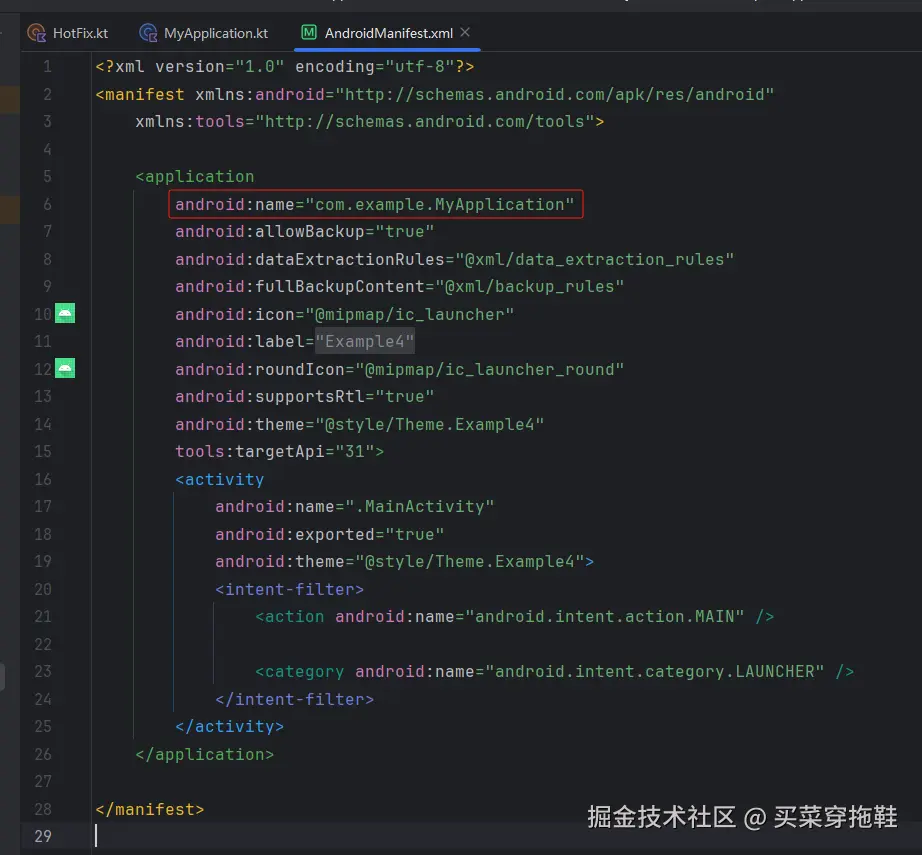This screenshot has width=922, height=855.
Task: Switch to the MyApplication.kt tab
Action: [x=203, y=33]
